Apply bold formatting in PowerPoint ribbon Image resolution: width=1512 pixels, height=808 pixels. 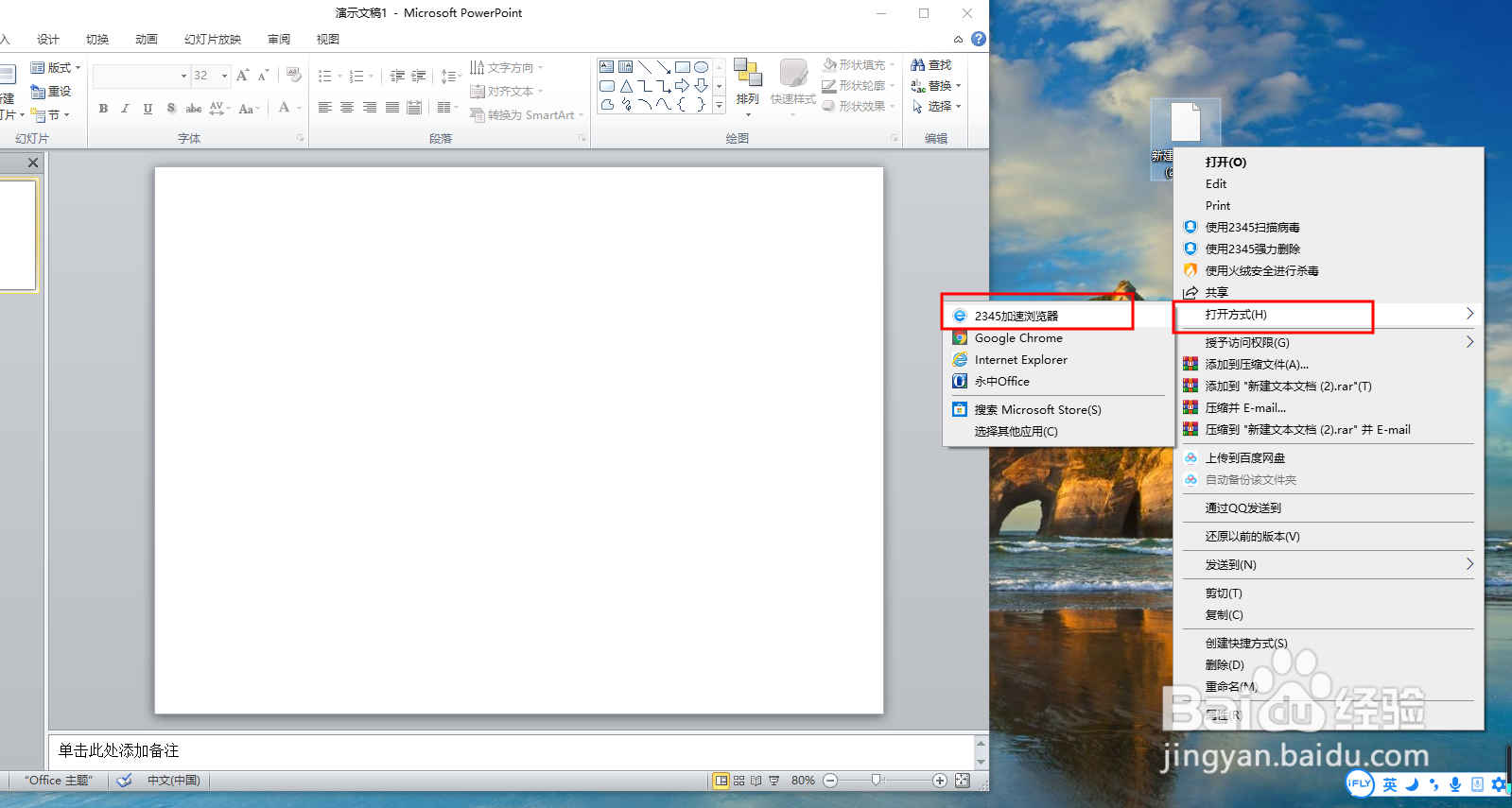(x=103, y=109)
